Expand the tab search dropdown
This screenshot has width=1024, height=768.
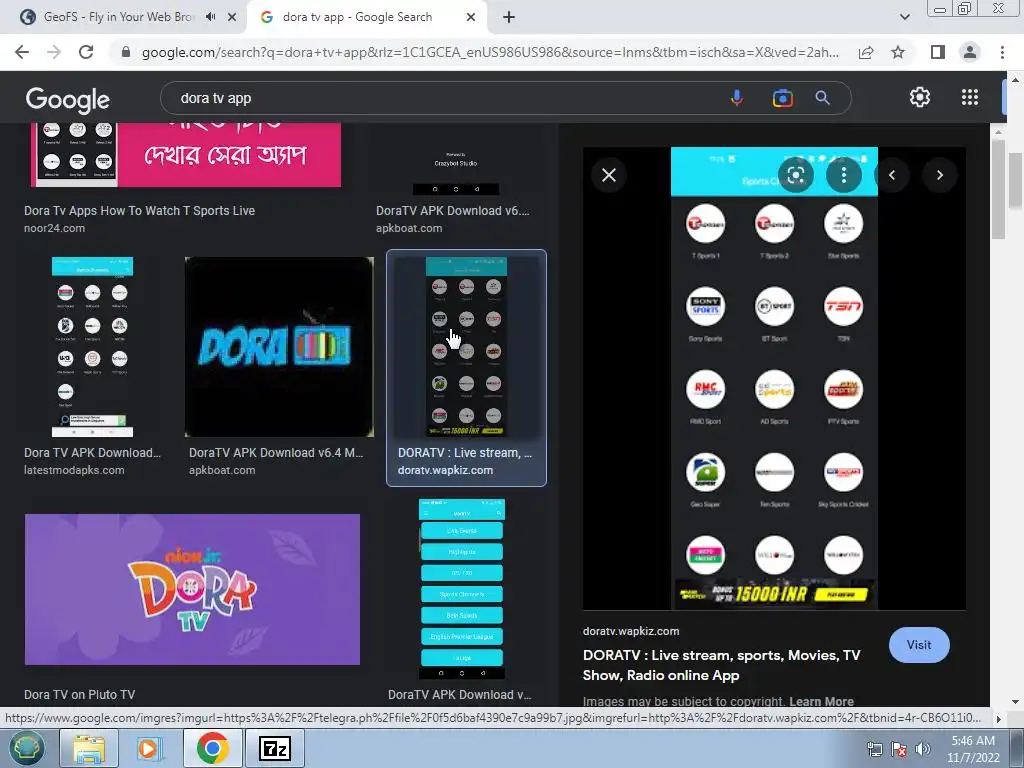point(904,17)
